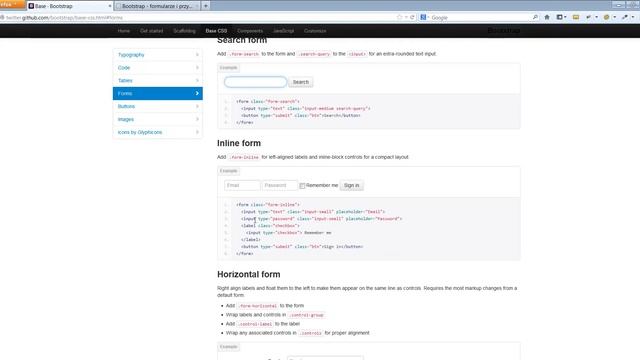Open the Components nav link
Image resolution: width=640 pixels, height=360 pixels.
[x=250, y=31]
